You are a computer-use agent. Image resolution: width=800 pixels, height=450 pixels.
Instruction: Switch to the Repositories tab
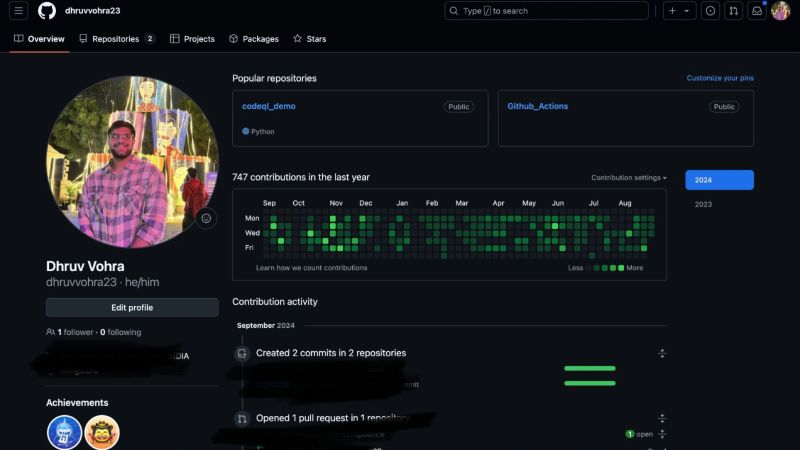pyautogui.click(x=117, y=39)
